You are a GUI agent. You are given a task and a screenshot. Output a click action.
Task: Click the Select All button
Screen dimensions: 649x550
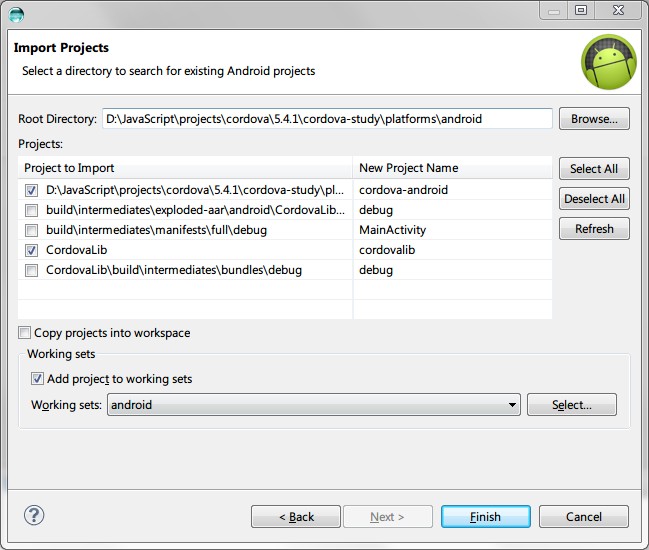point(594,168)
